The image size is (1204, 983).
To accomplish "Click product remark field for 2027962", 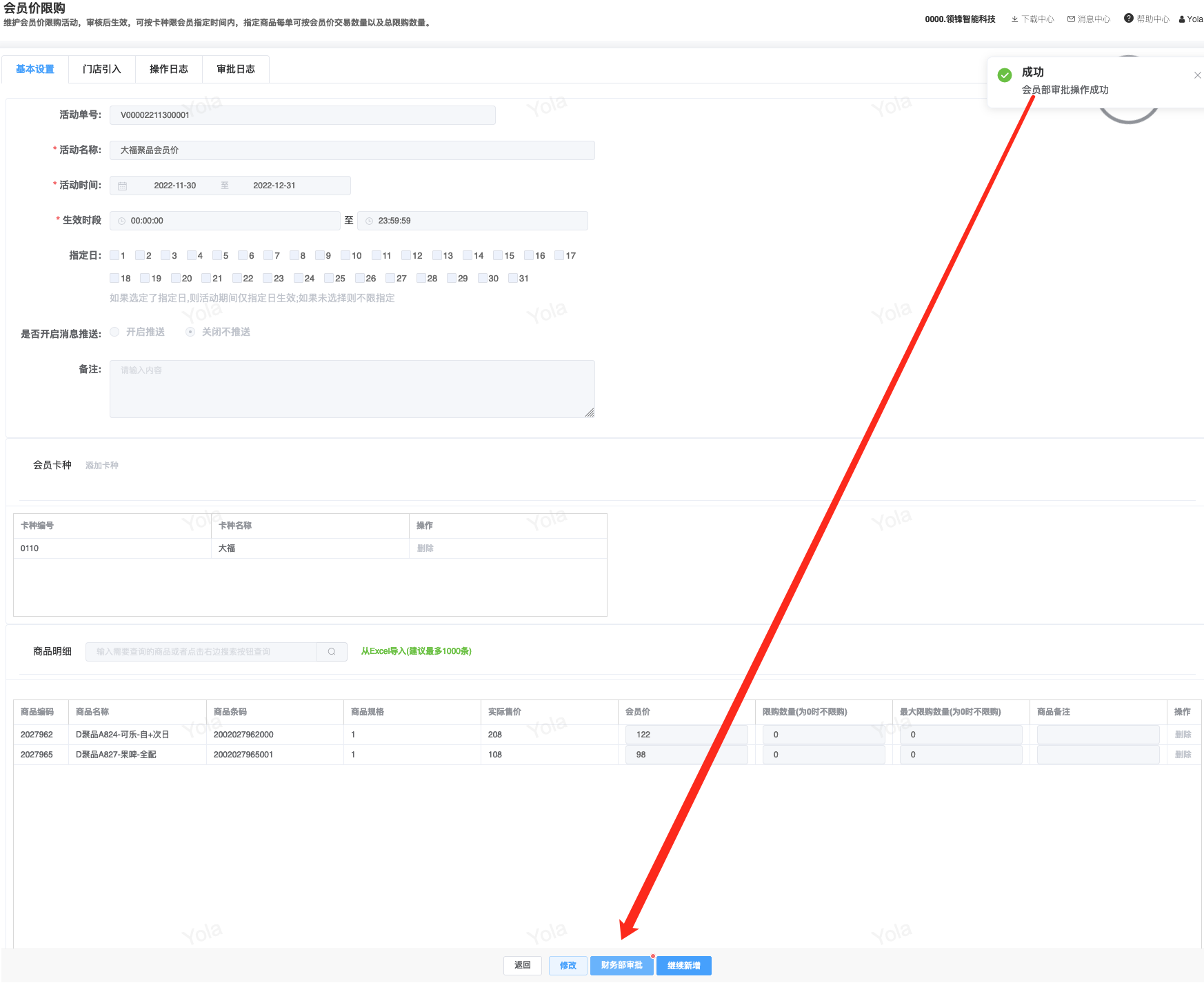I will pos(1098,735).
